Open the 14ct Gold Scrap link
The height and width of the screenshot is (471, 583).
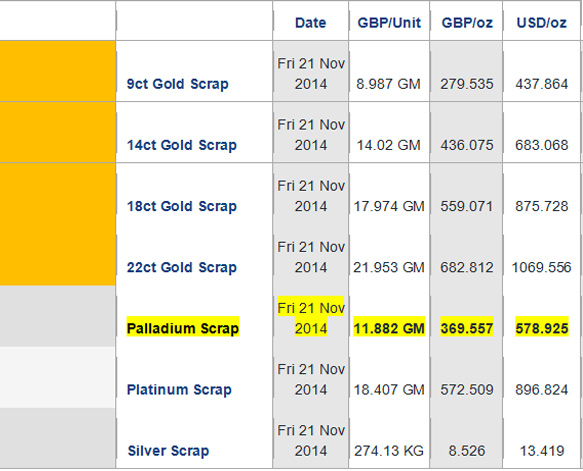(182, 145)
